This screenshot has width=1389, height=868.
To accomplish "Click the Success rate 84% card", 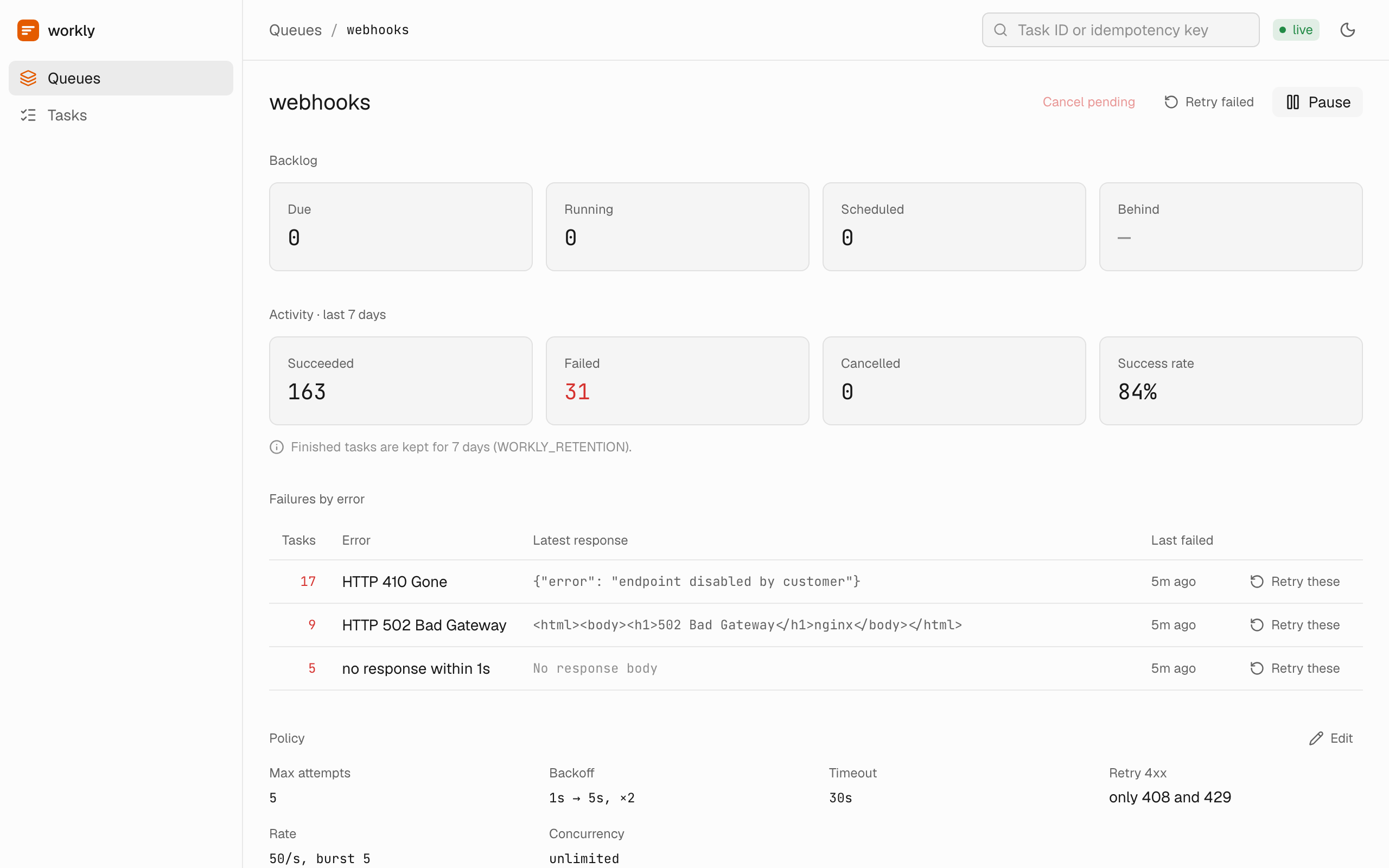I will [1231, 381].
